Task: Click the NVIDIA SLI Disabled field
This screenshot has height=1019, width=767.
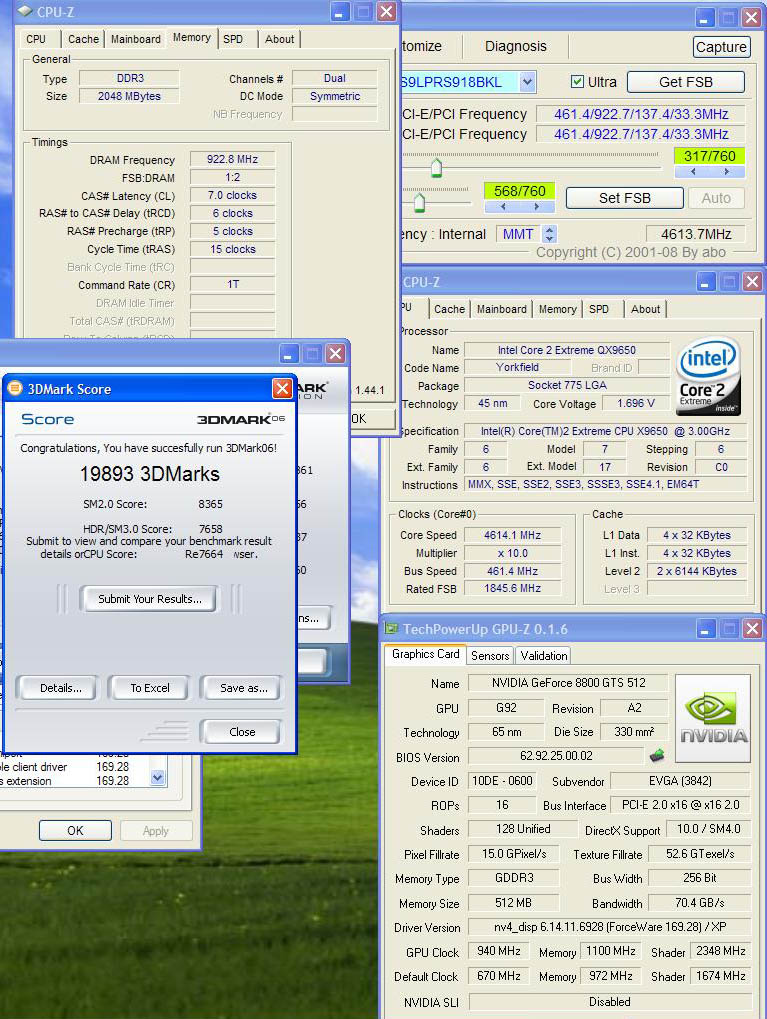Action: coord(610,1001)
